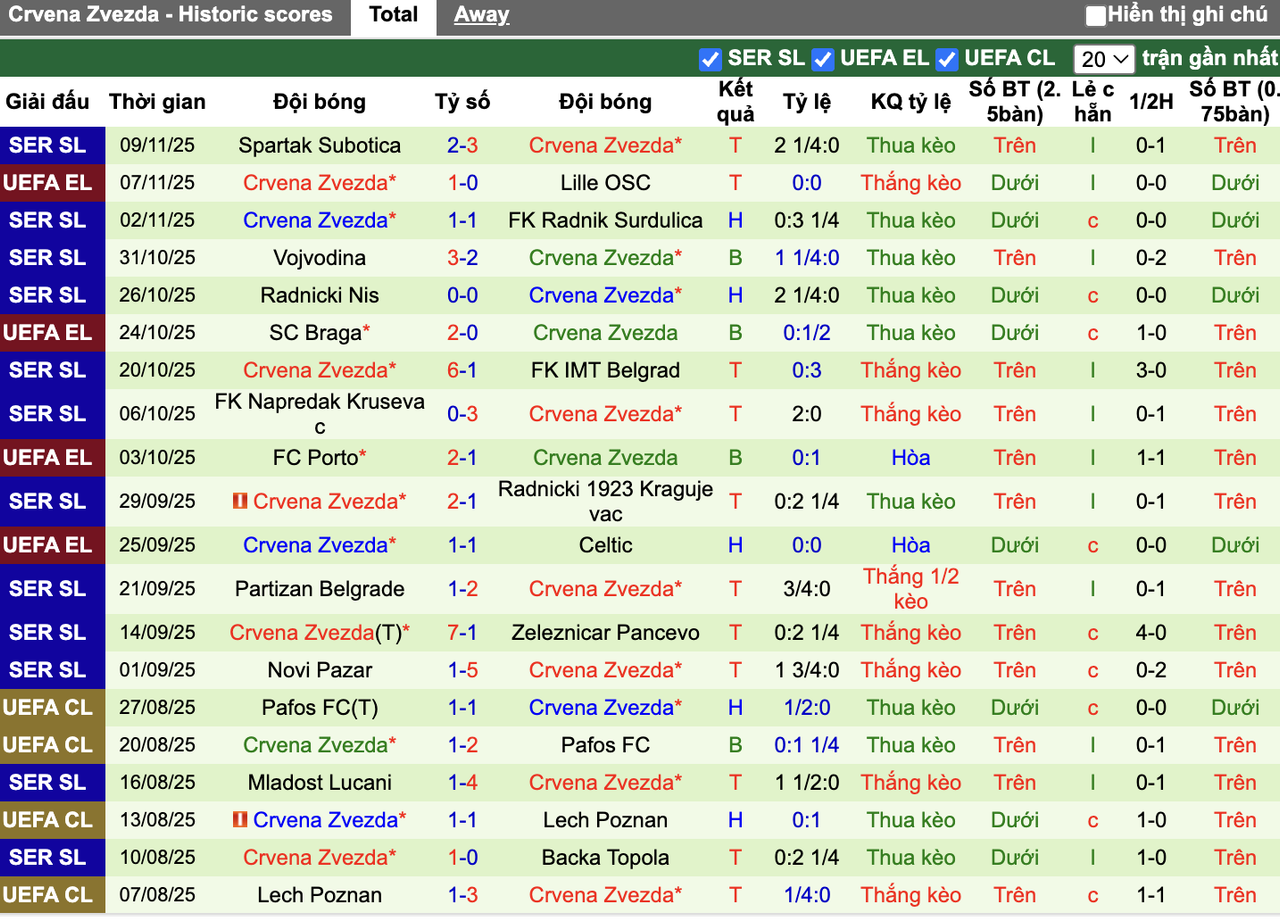Click the UEFA CL league cell on 27/08/25
The width and height of the screenshot is (1280, 921).
[52, 708]
